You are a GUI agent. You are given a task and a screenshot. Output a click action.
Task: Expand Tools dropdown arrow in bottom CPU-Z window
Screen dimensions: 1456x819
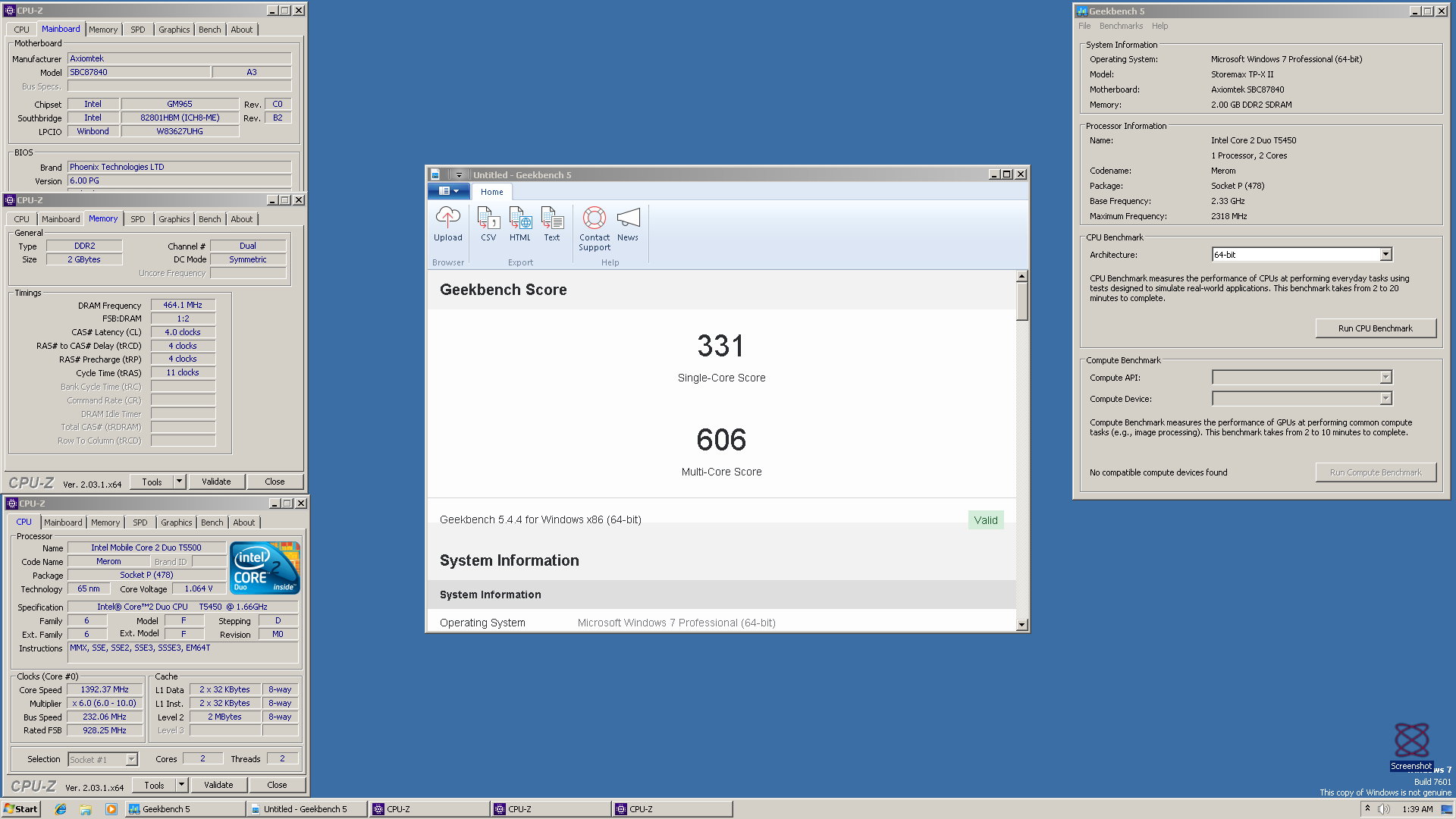(182, 785)
